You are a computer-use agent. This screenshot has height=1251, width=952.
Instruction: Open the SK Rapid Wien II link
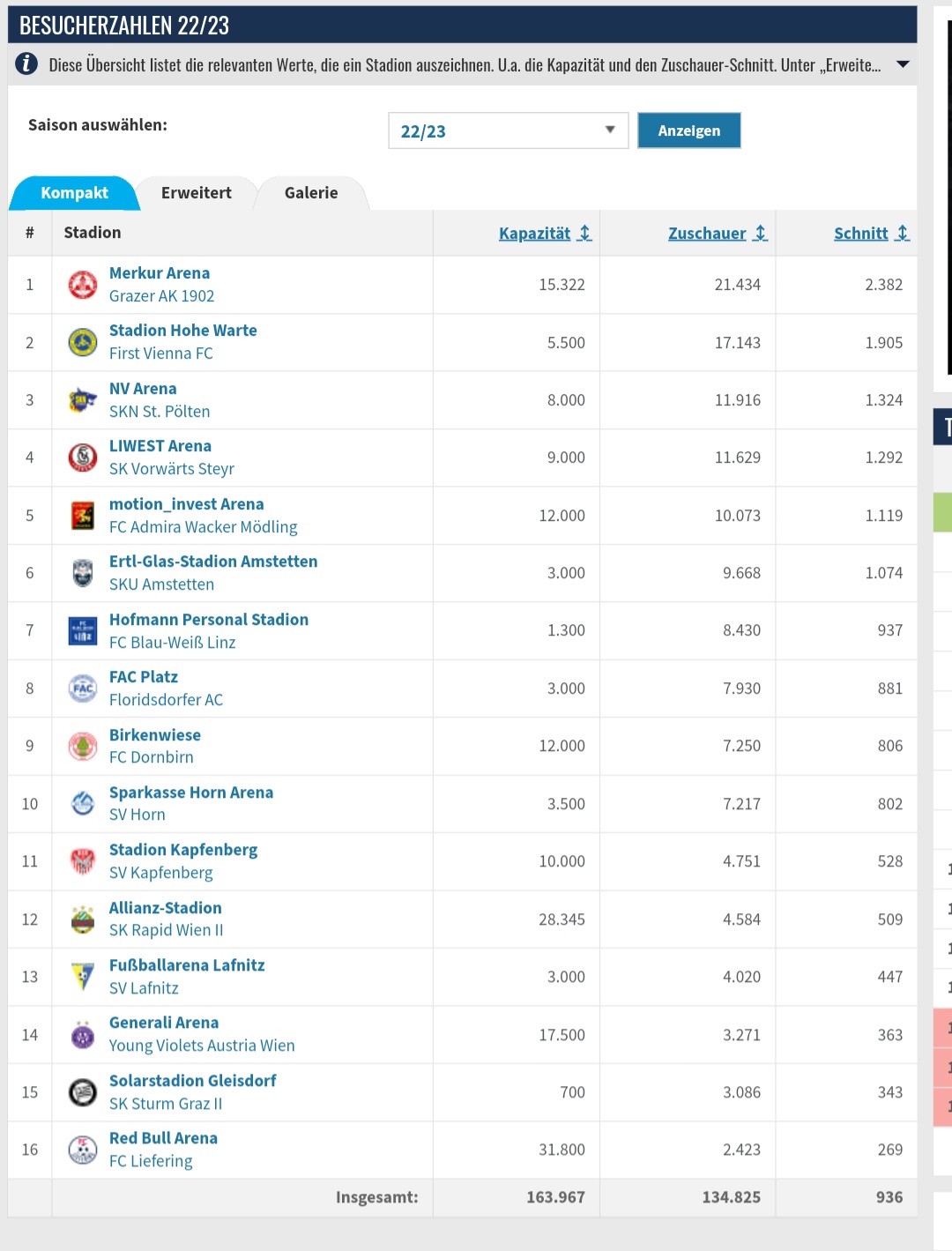click(x=167, y=930)
